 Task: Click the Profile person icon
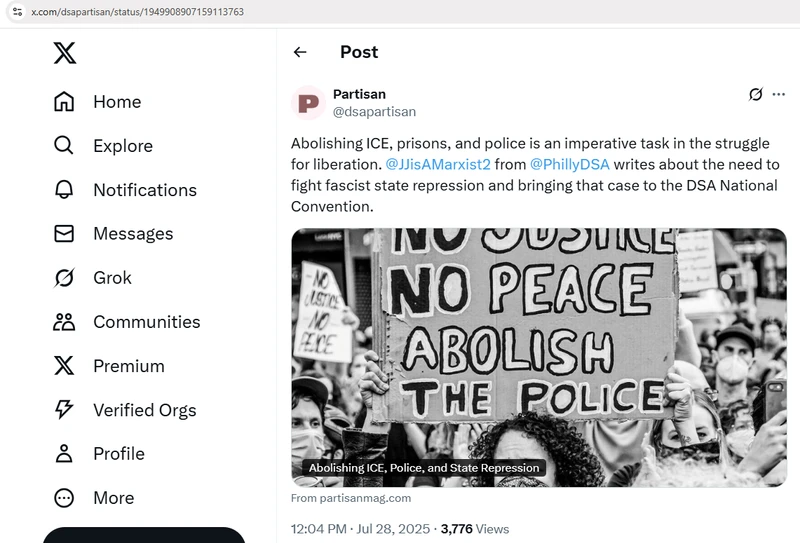(x=64, y=454)
